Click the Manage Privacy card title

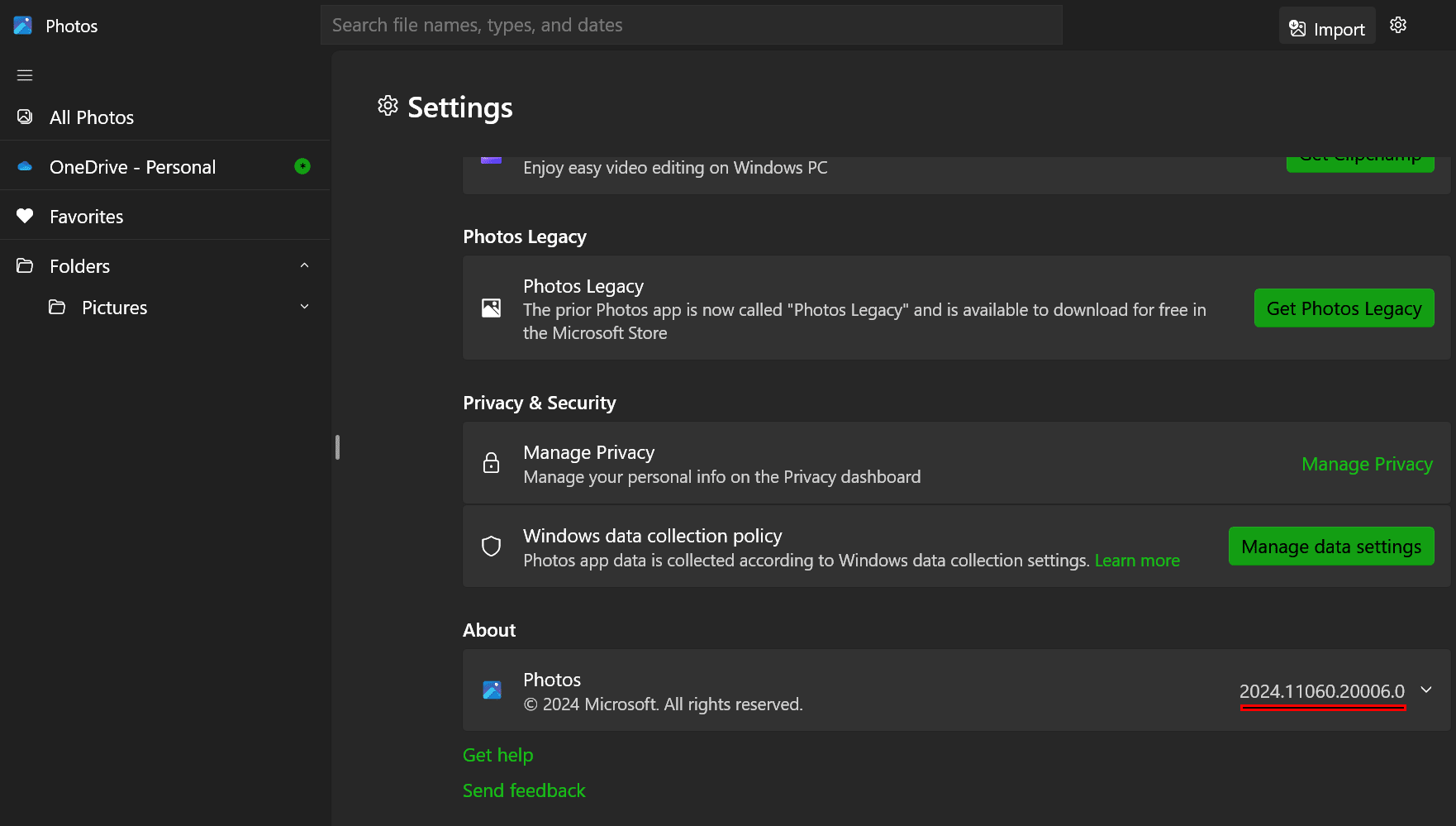pyautogui.click(x=588, y=452)
